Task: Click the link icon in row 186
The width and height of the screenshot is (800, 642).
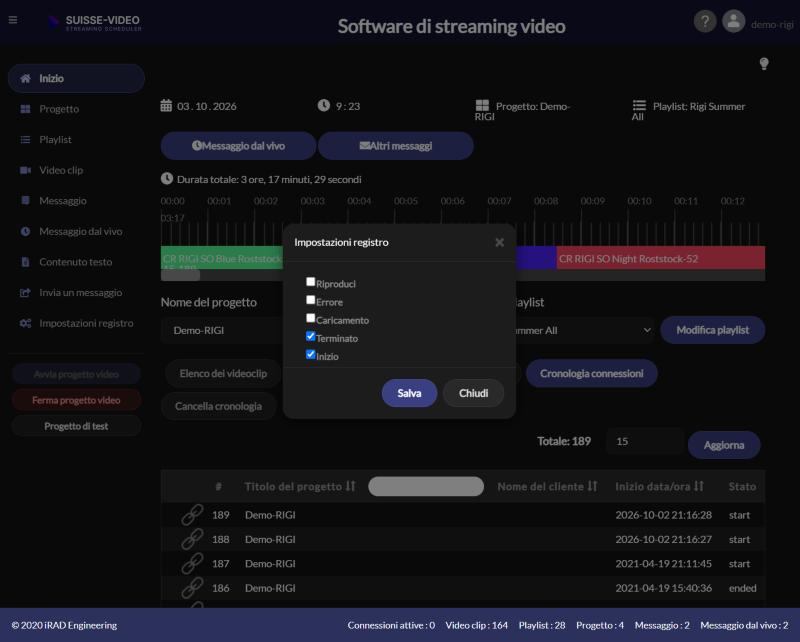Action: tap(192, 588)
